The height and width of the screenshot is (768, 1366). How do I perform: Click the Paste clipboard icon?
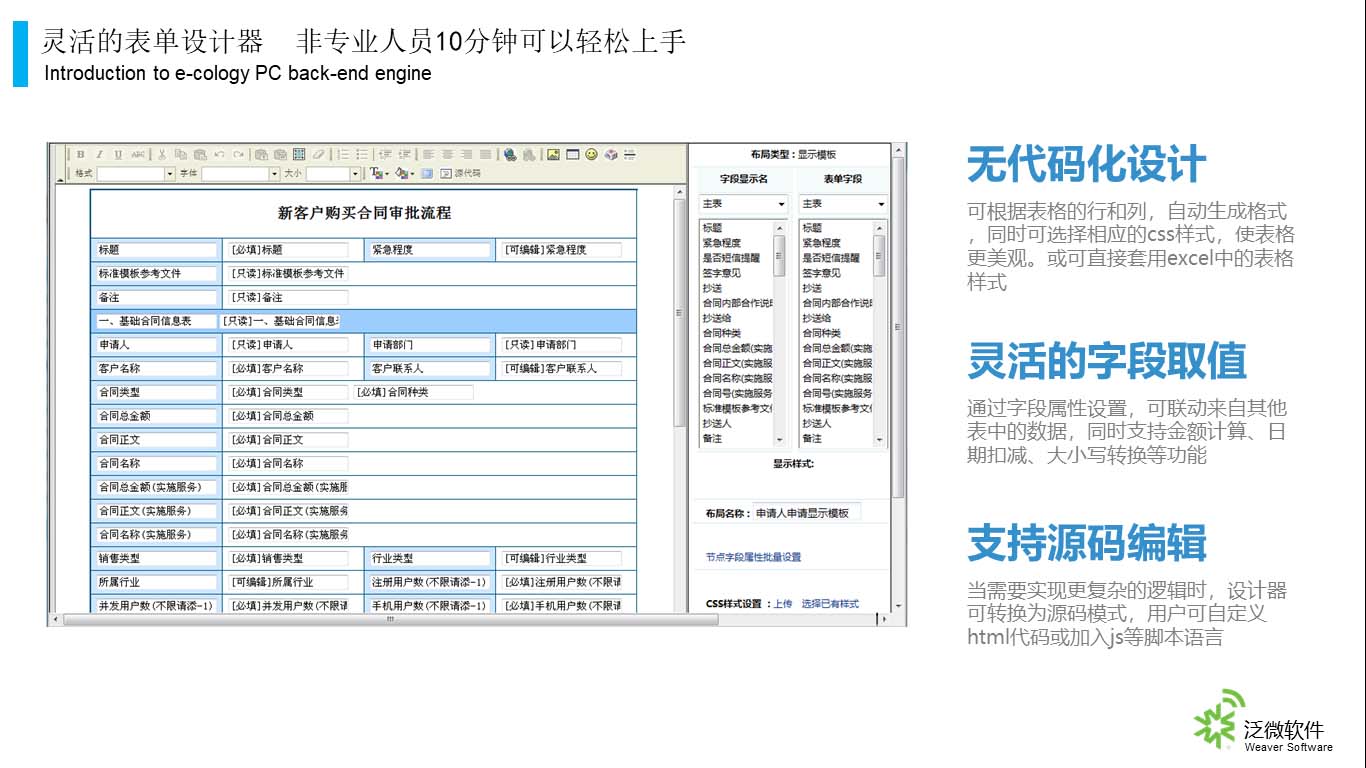(200, 154)
